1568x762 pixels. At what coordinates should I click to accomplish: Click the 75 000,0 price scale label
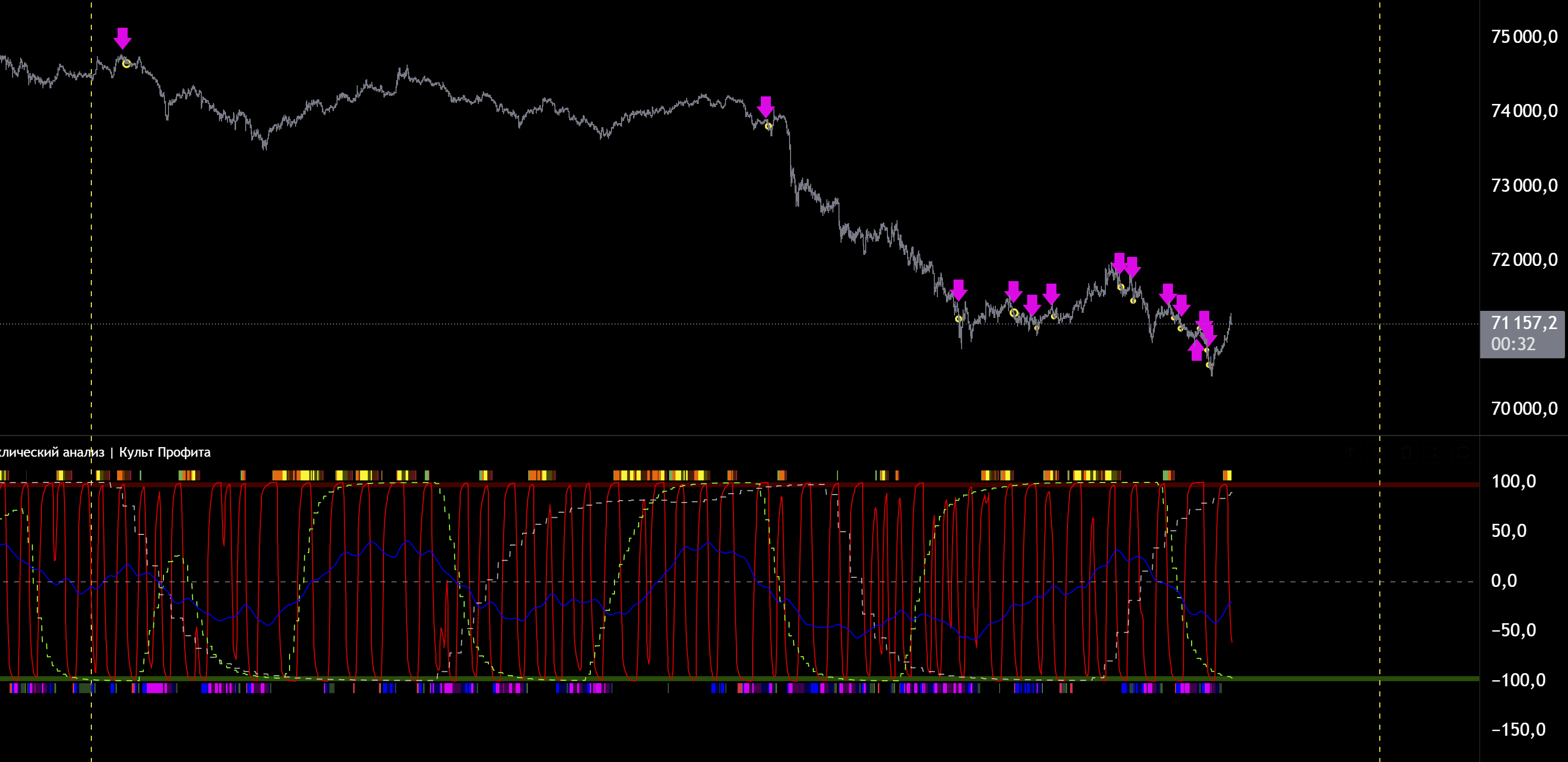1524,36
